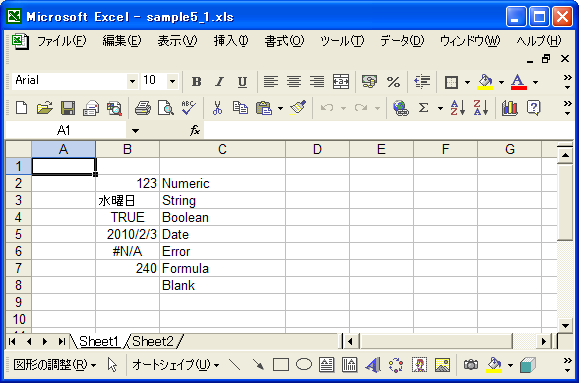
Task: Toggle underline formatting
Action: click(x=242, y=82)
